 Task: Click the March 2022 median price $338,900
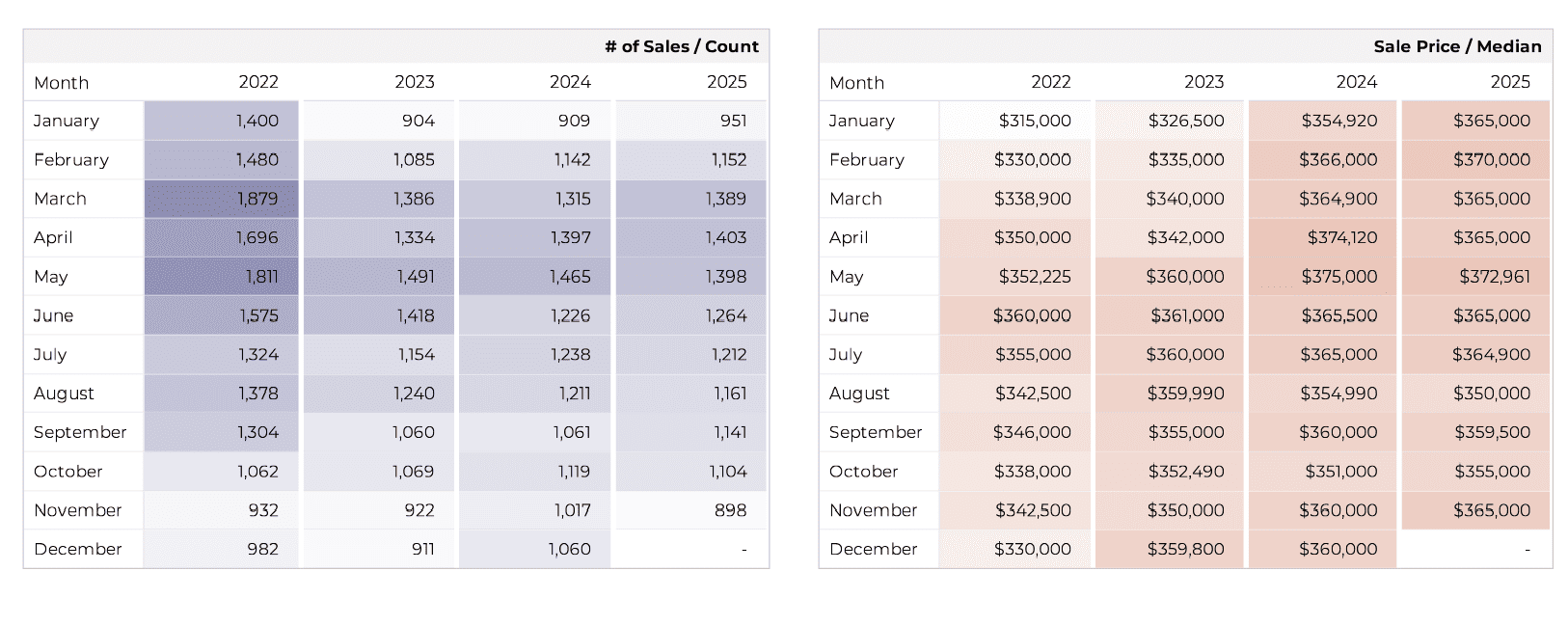point(1032,199)
